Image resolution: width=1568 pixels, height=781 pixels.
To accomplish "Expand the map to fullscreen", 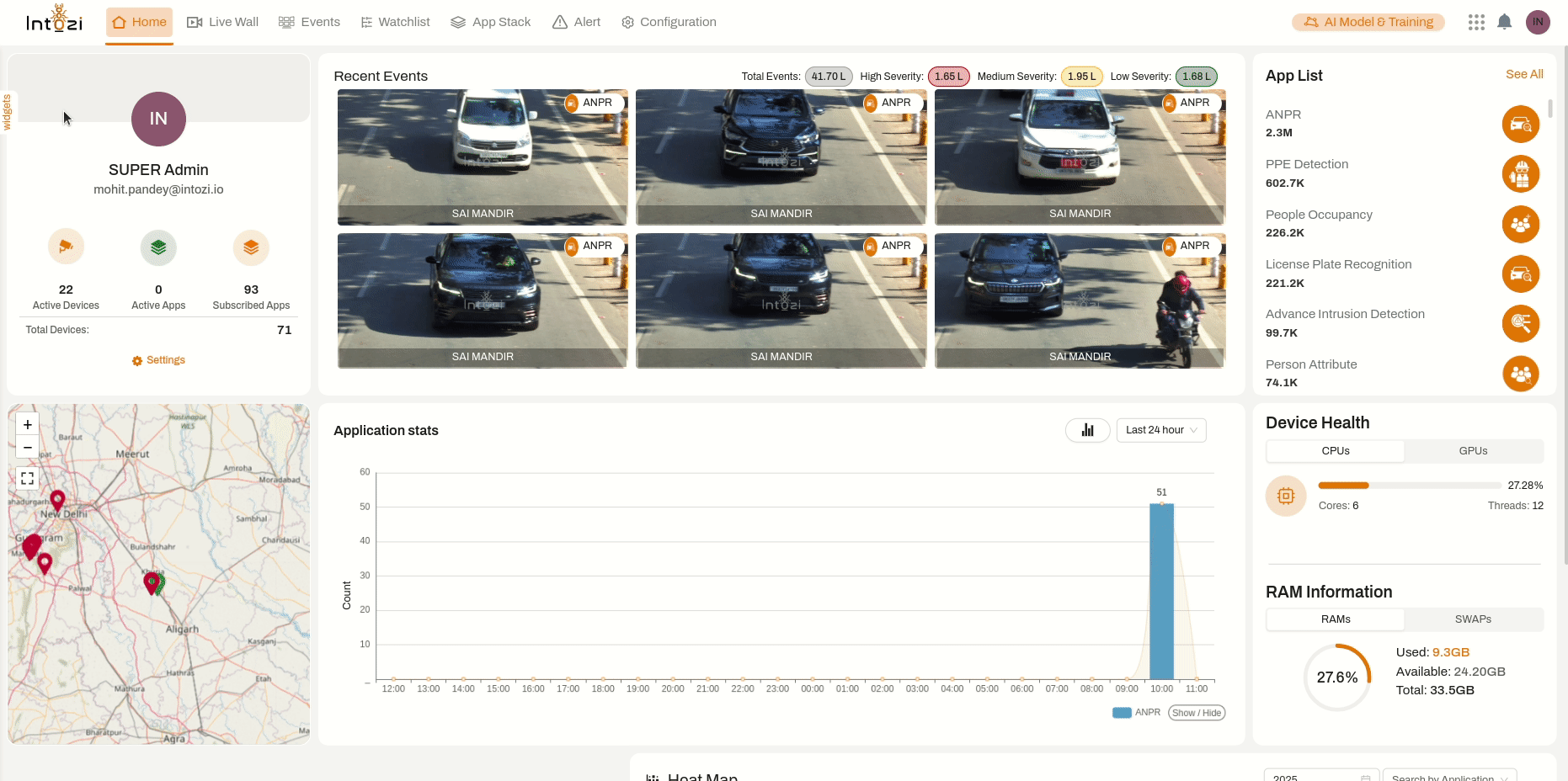I will pyautogui.click(x=27, y=477).
